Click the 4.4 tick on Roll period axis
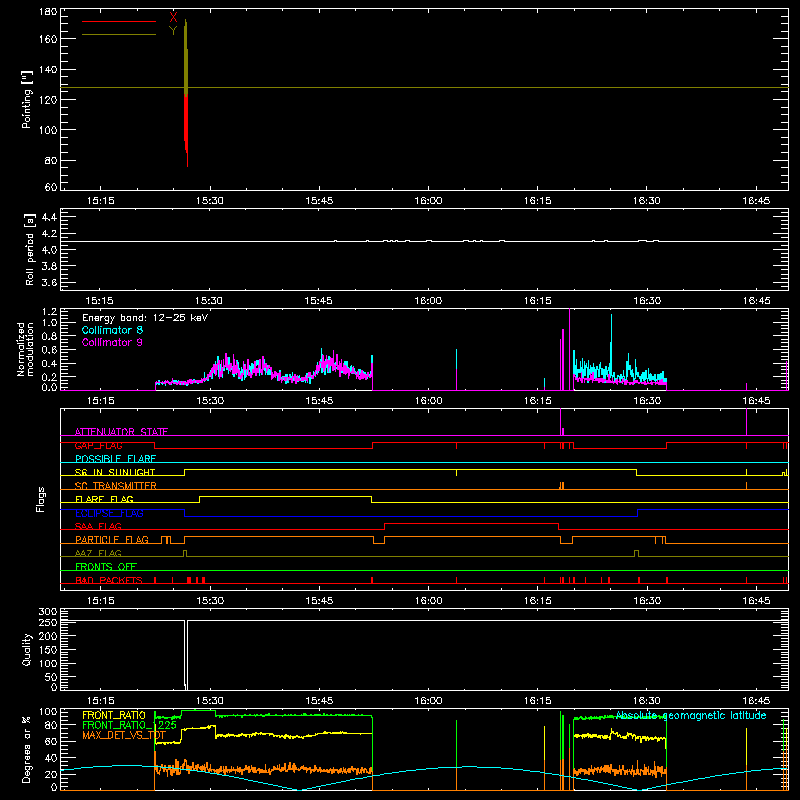The width and height of the screenshot is (800, 800). [49, 217]
